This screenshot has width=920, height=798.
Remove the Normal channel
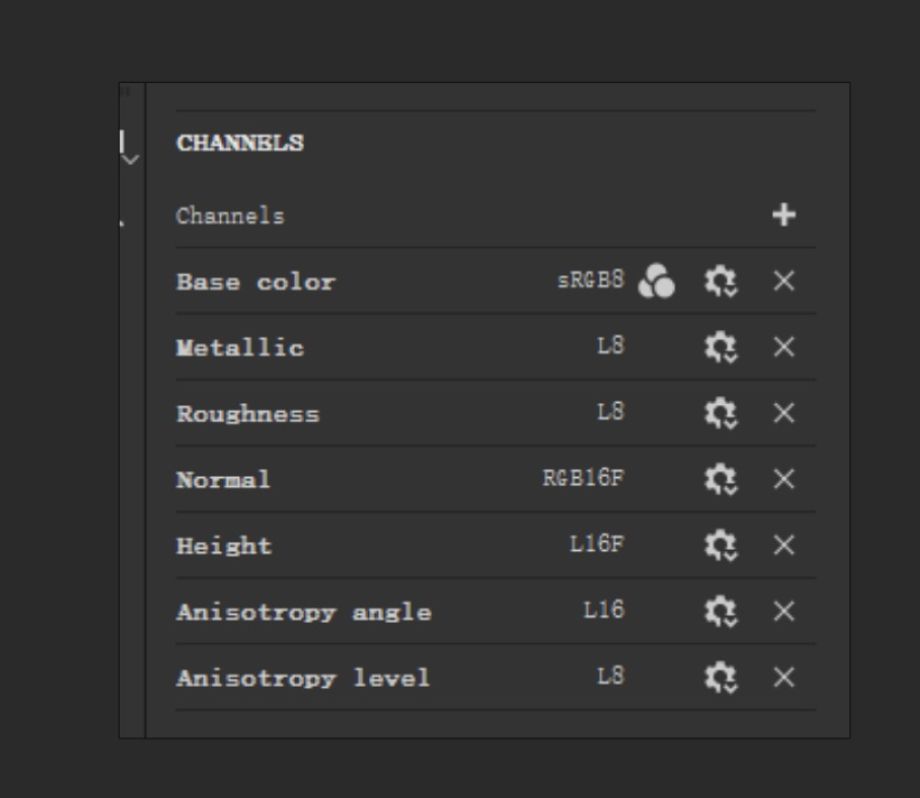(784, 480)
